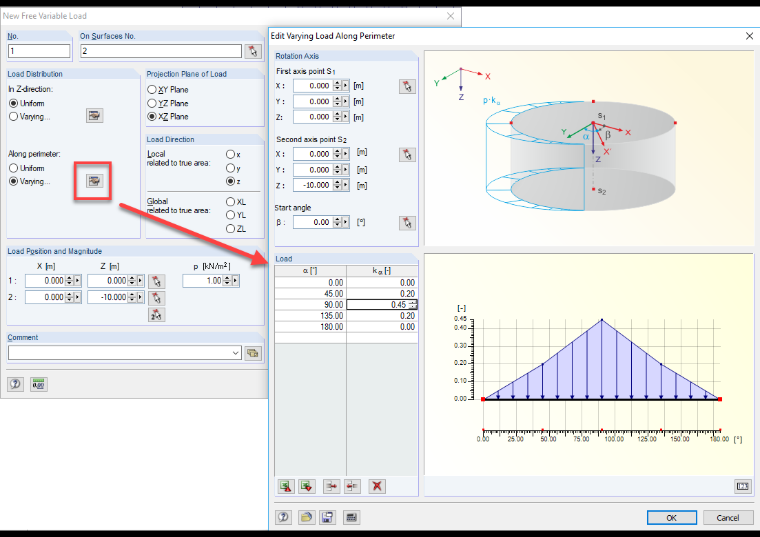Pick surfaces graphically next to On Surfaces No.
Image resolution: width=760 pixels, height=537 pixels.
click(x=253, y=51)
